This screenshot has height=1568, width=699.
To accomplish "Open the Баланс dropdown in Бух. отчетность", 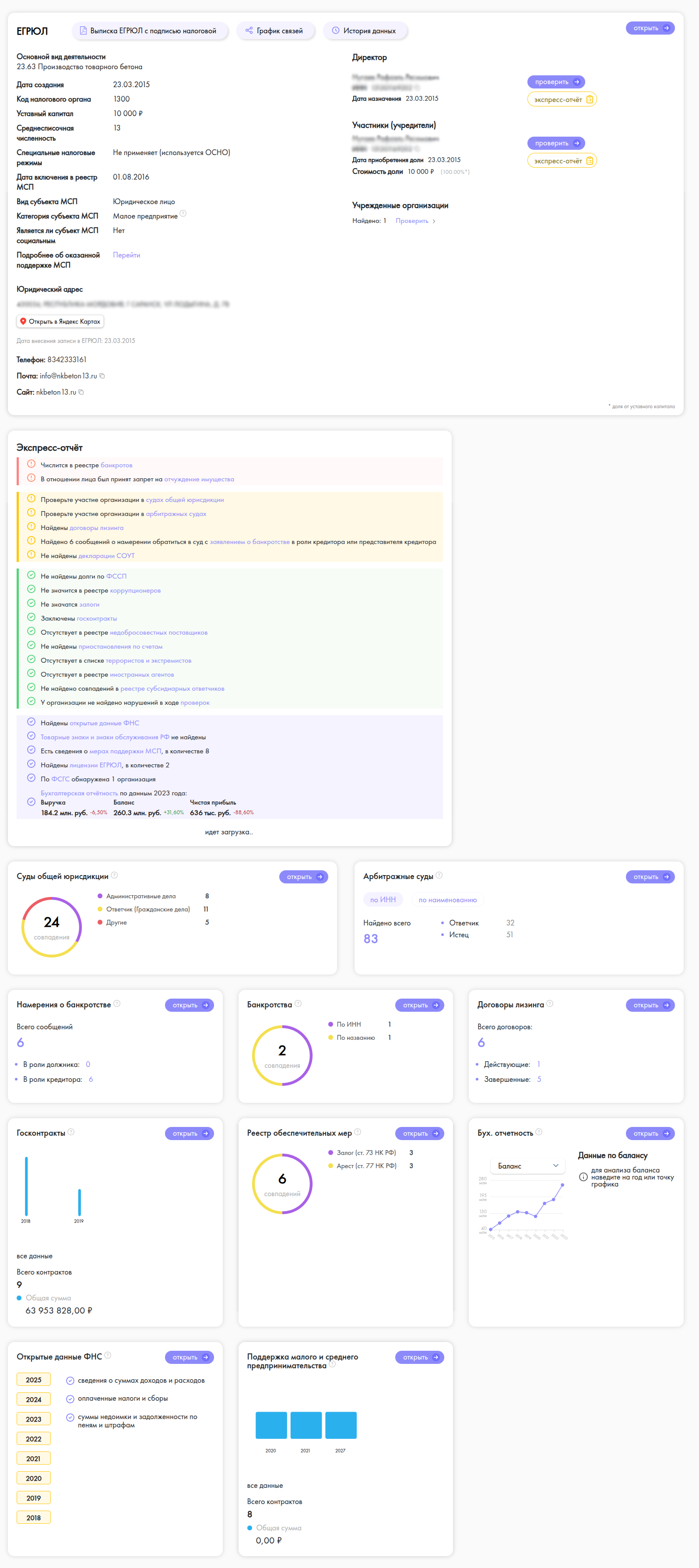I will [527, 1166].
